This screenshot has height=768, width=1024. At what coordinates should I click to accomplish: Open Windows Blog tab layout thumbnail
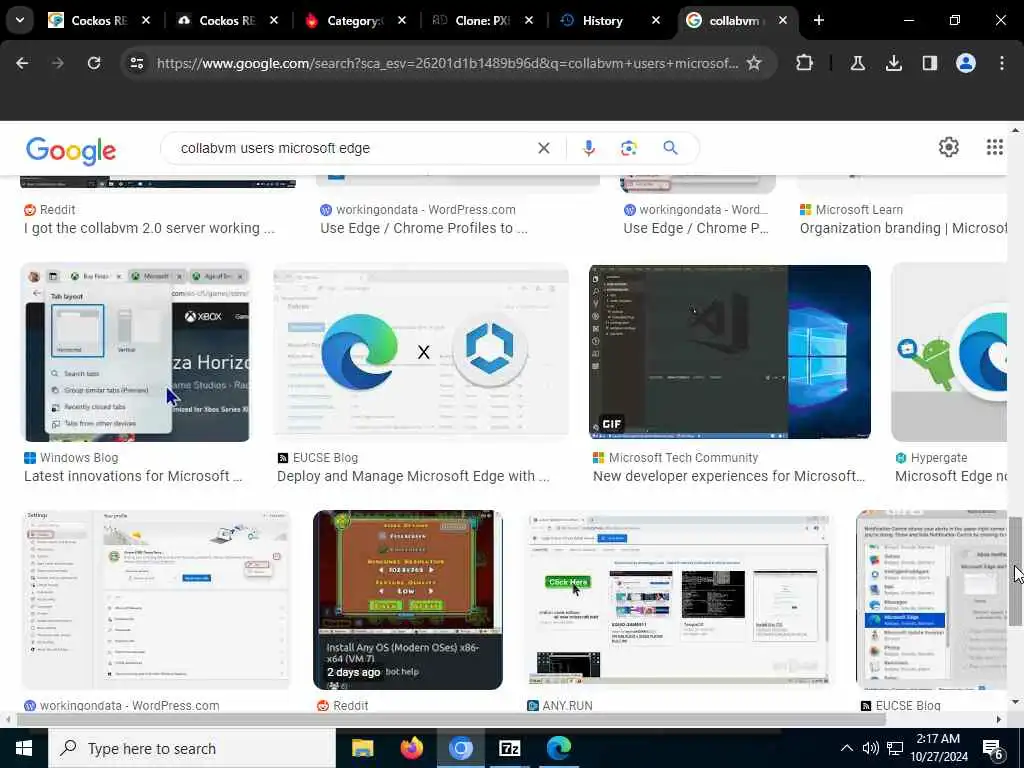pos(135,353)
